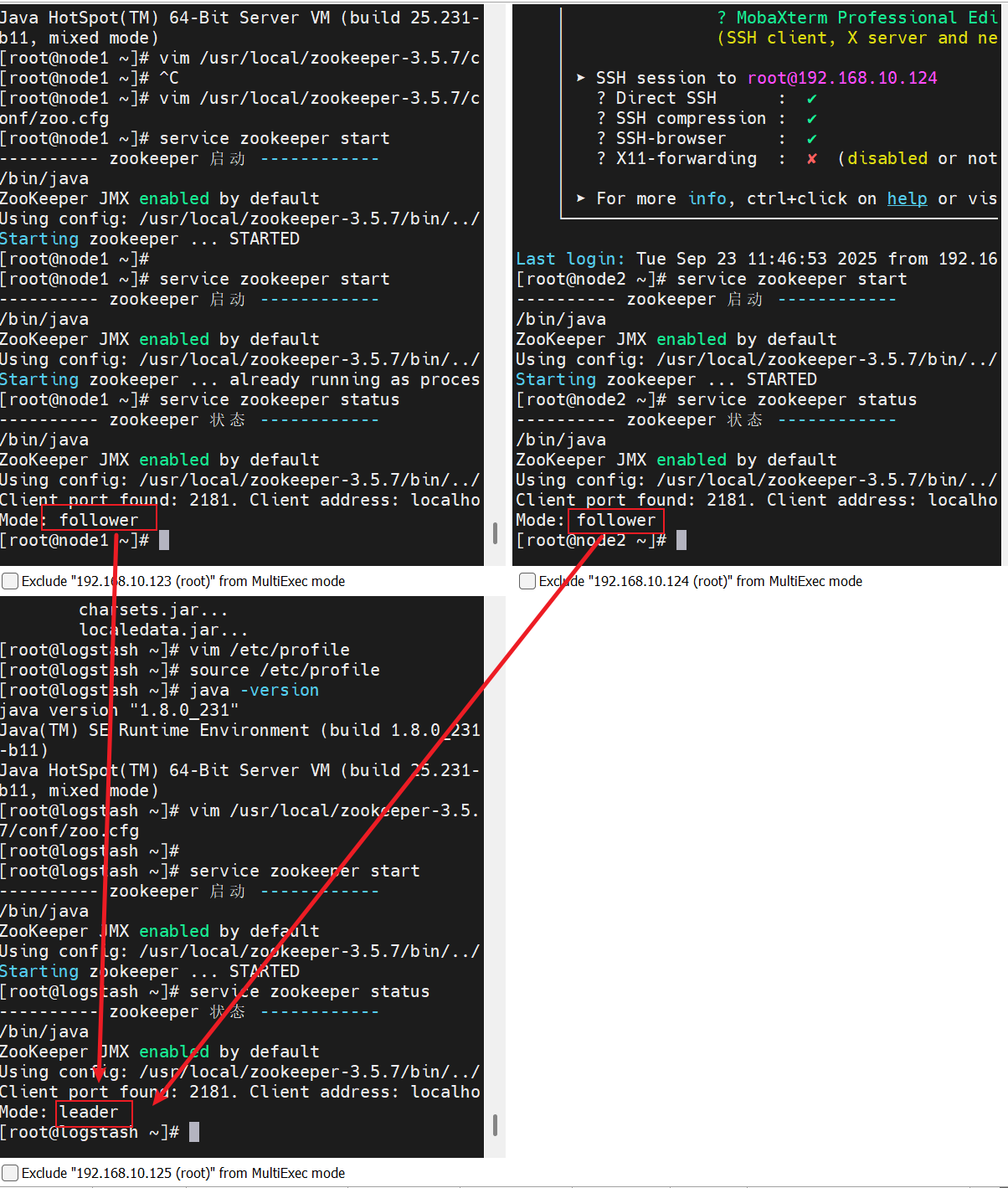Click the word follower in node1 terminal
The image size is (1008, 1188).
coord(99,520)
